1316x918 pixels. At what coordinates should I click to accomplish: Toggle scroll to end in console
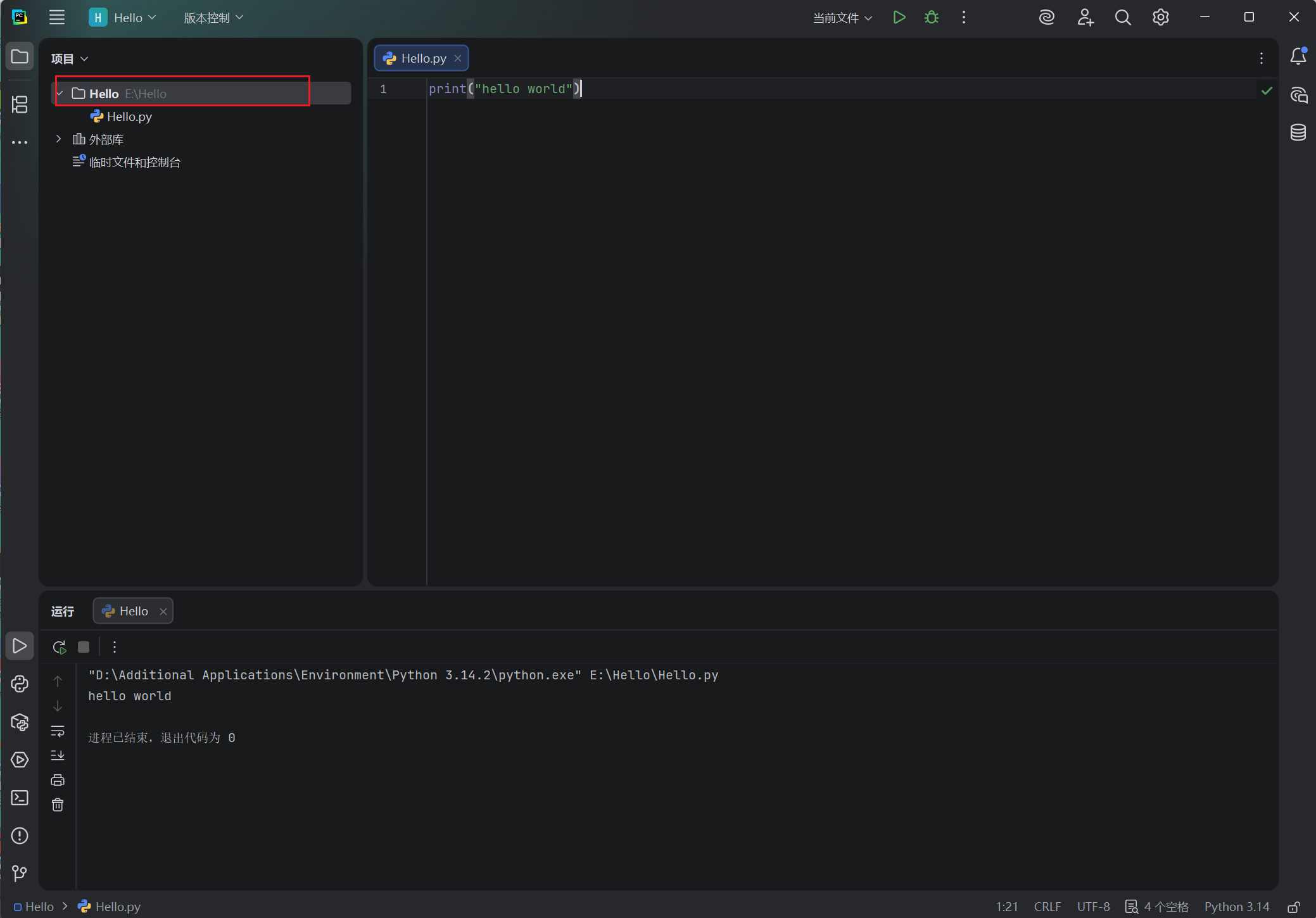coord(58,755)
